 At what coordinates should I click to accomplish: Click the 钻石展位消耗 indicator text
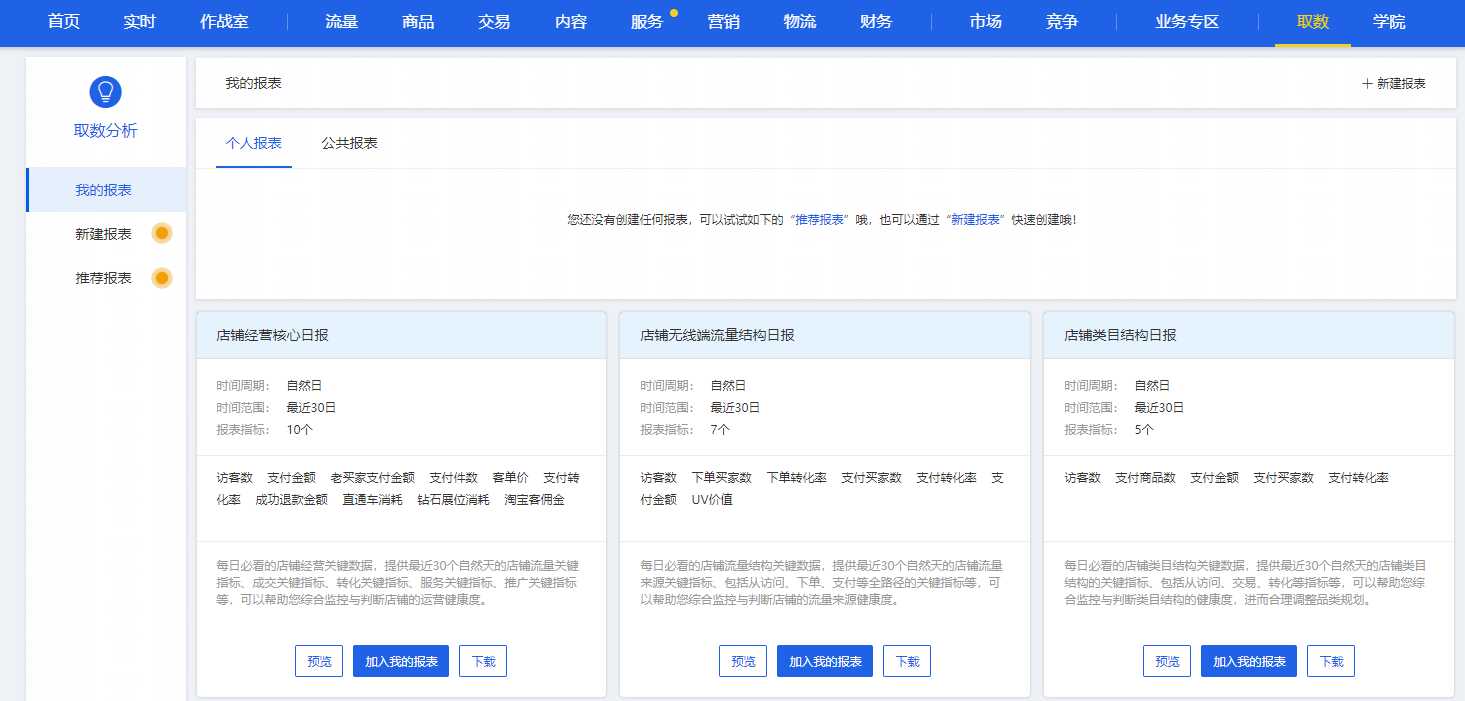coord(453,500)
